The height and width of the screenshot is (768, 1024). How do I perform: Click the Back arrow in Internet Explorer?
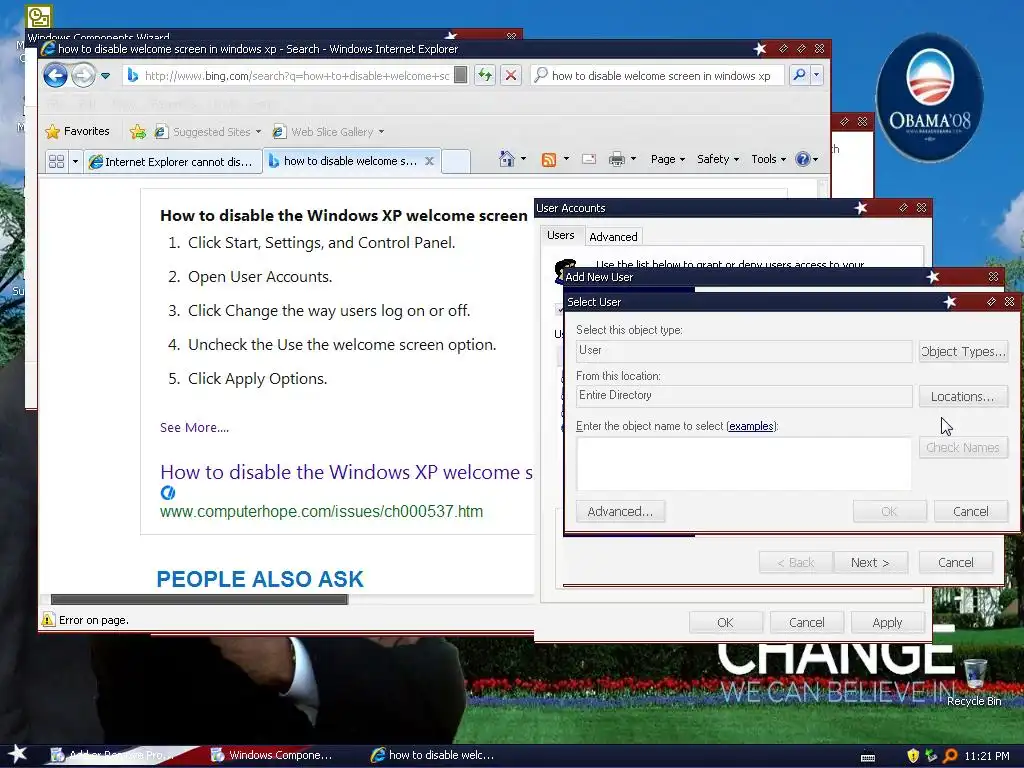click(56, 76)
